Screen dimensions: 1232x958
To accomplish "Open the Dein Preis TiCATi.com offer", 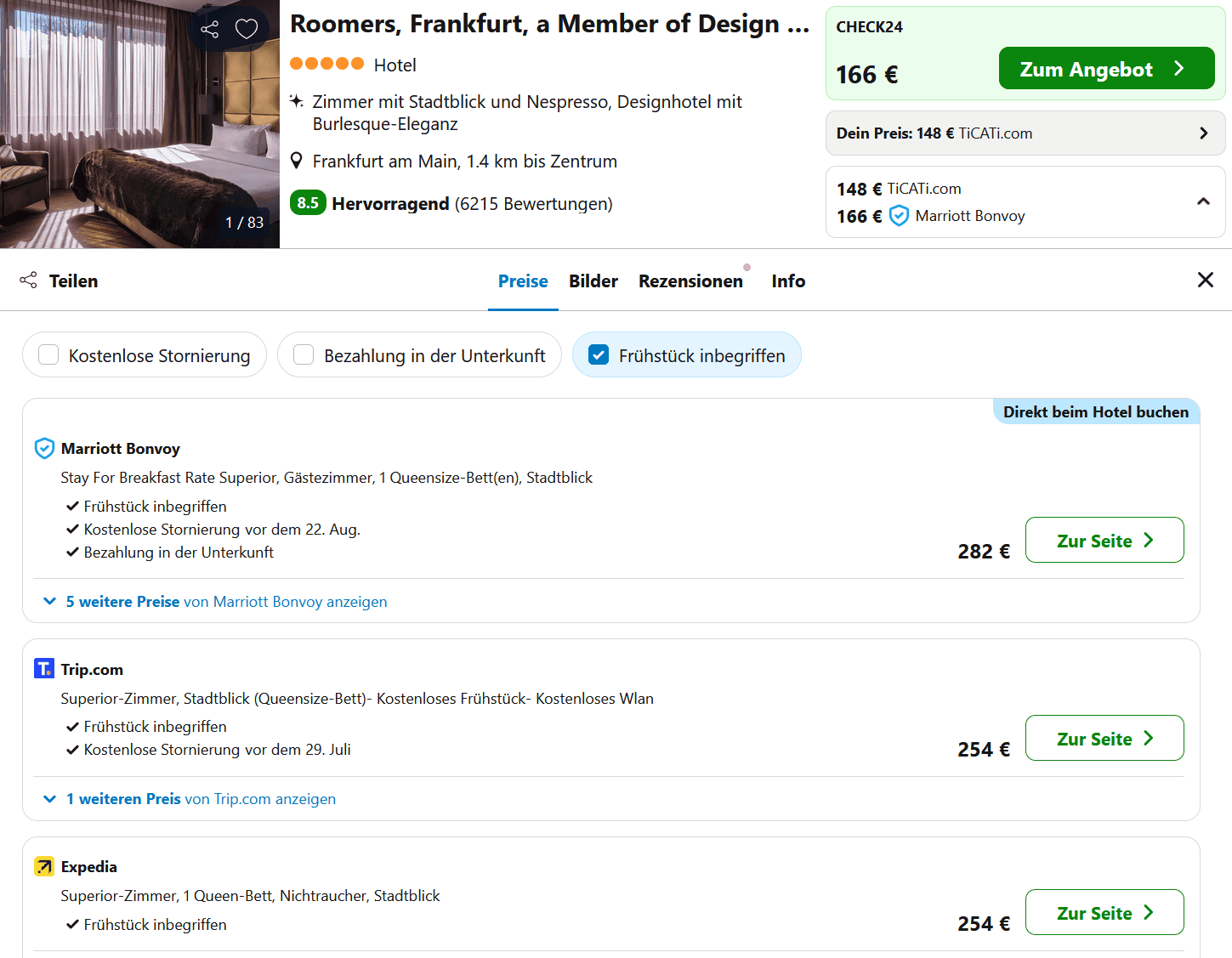I will point(1025,133).
